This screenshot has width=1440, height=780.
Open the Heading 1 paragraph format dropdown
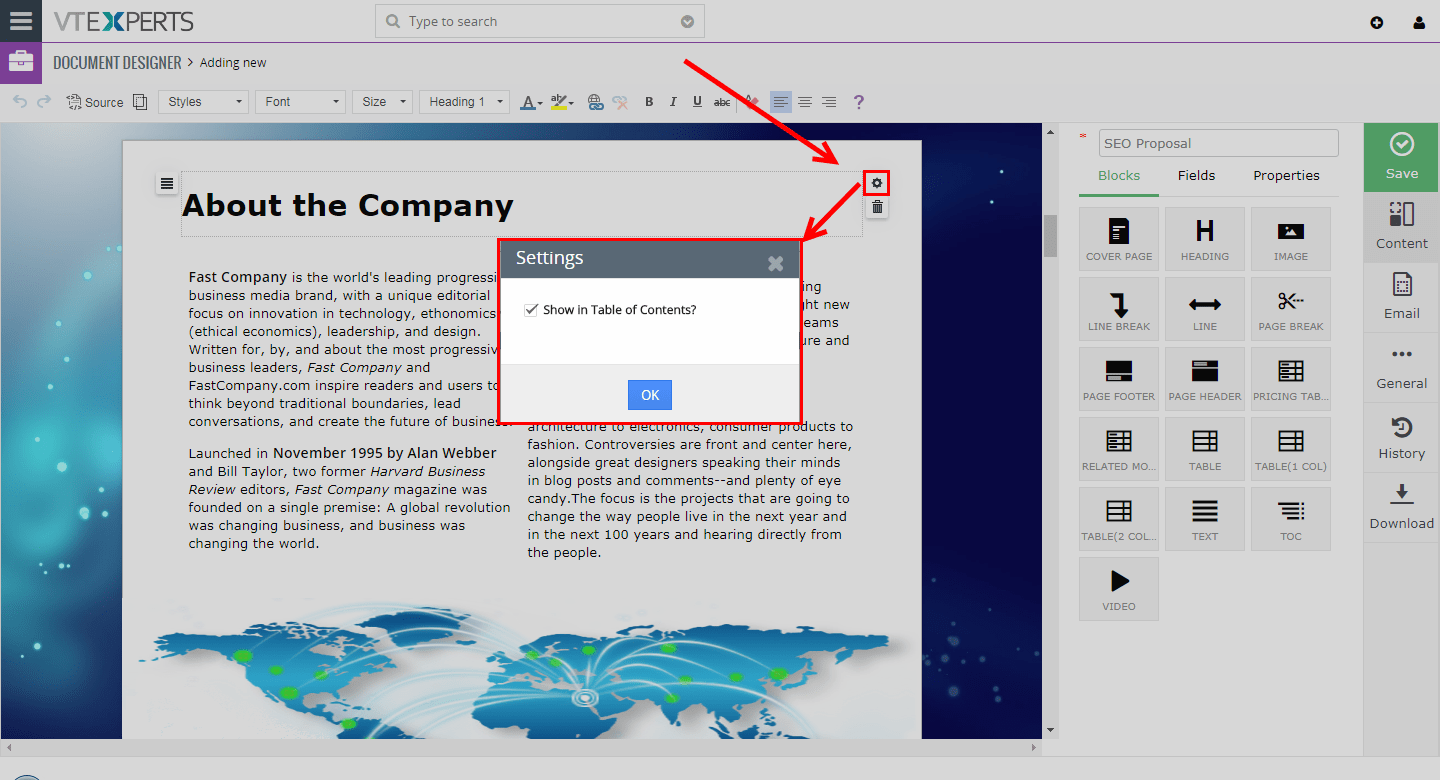(x=463, y=101)
